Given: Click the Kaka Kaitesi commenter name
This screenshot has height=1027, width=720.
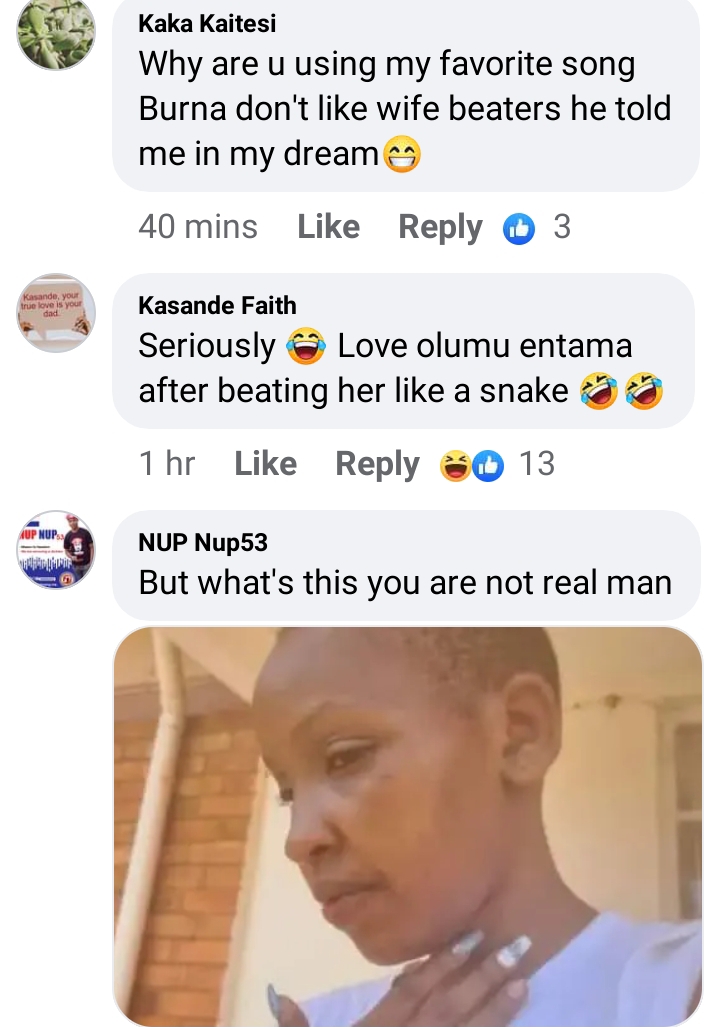Looking at the screenshot, I should 207,23.
